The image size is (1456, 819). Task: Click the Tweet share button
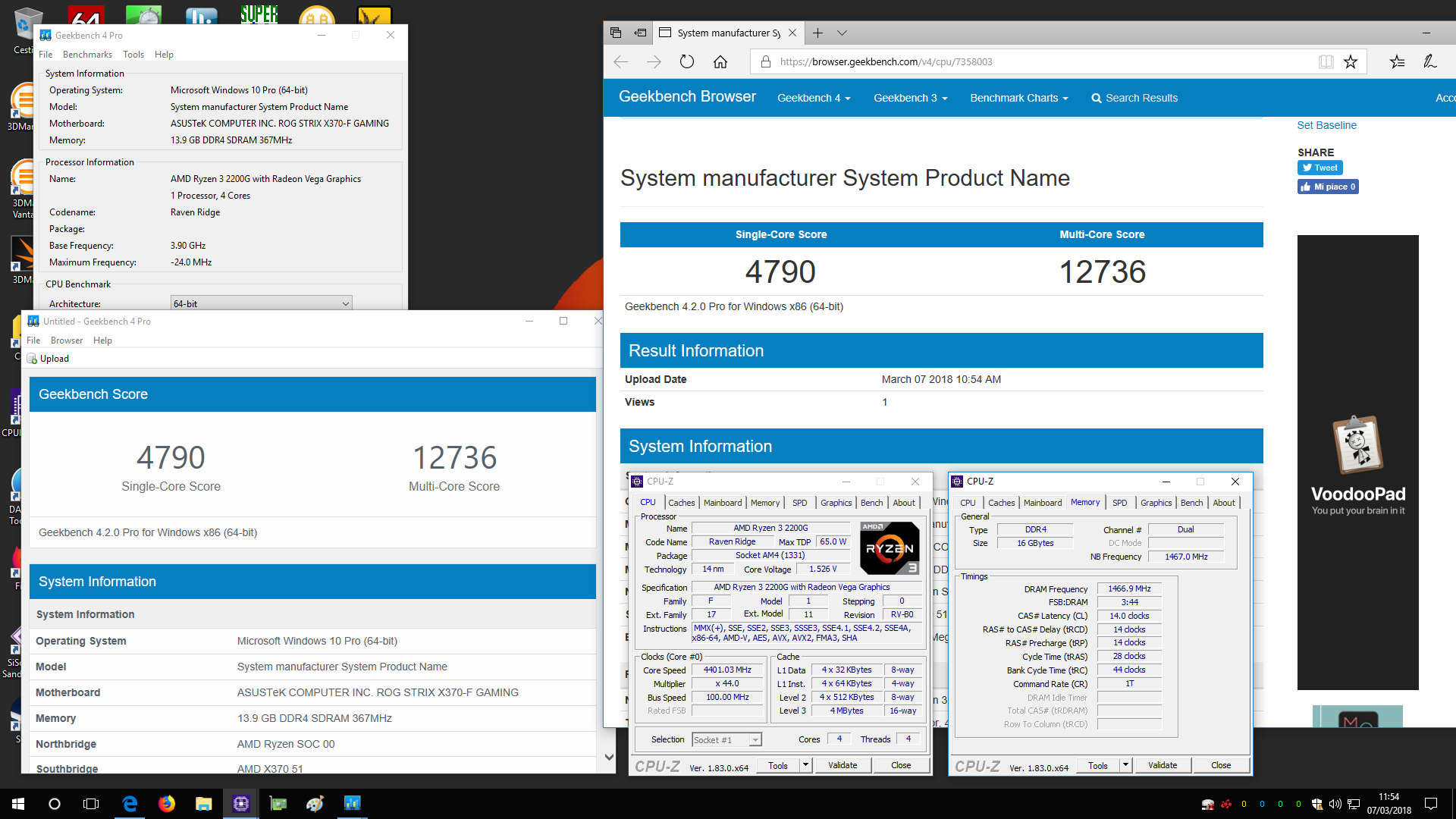pos(1320,168)
